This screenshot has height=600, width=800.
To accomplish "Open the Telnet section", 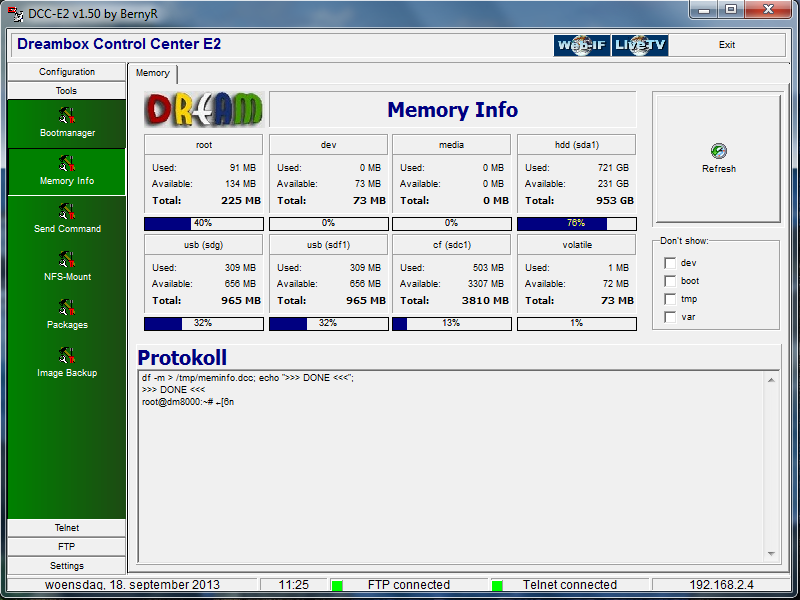I will pos(67,528).
